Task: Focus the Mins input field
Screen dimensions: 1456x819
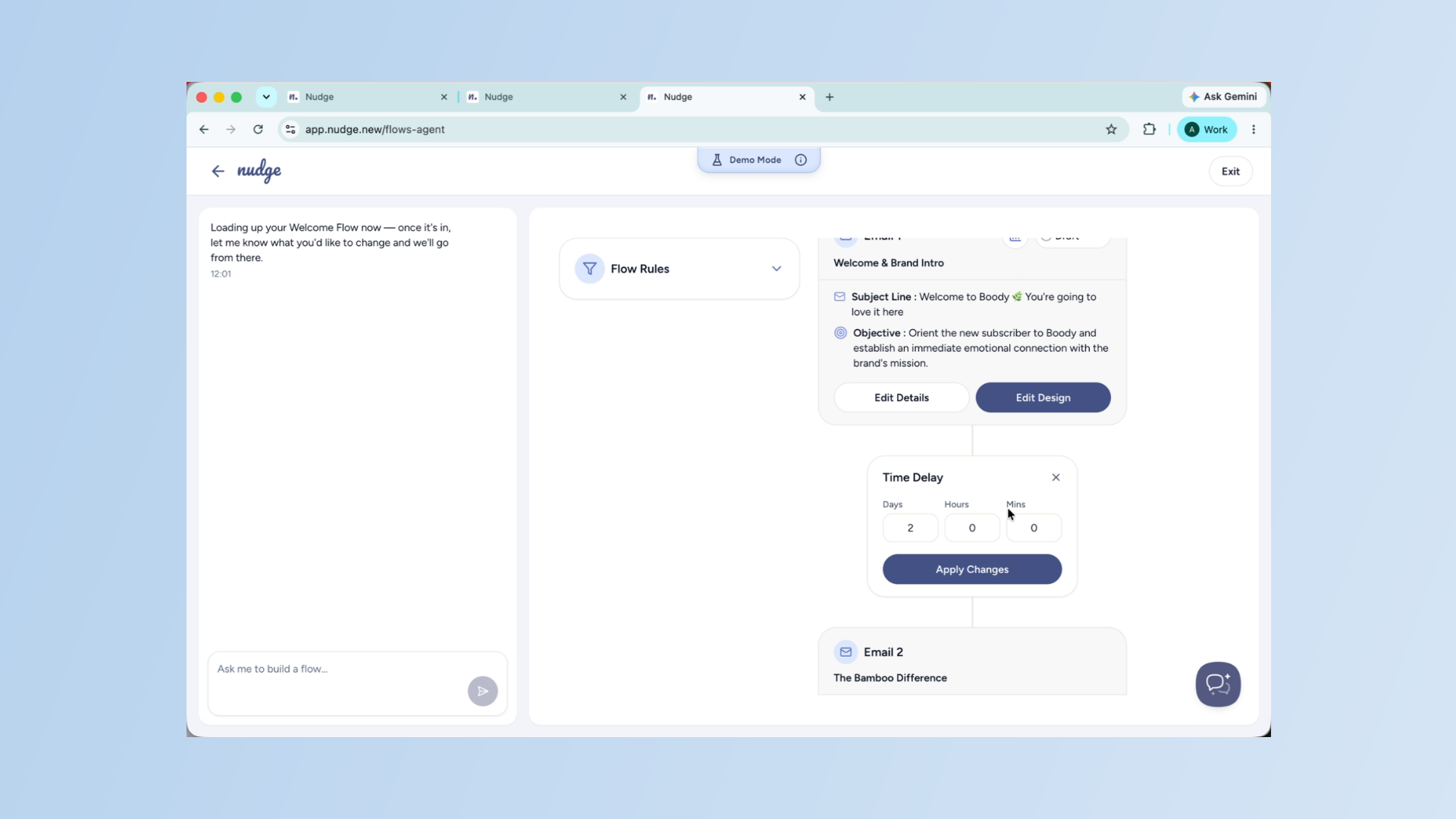Action: [1034, 528]
